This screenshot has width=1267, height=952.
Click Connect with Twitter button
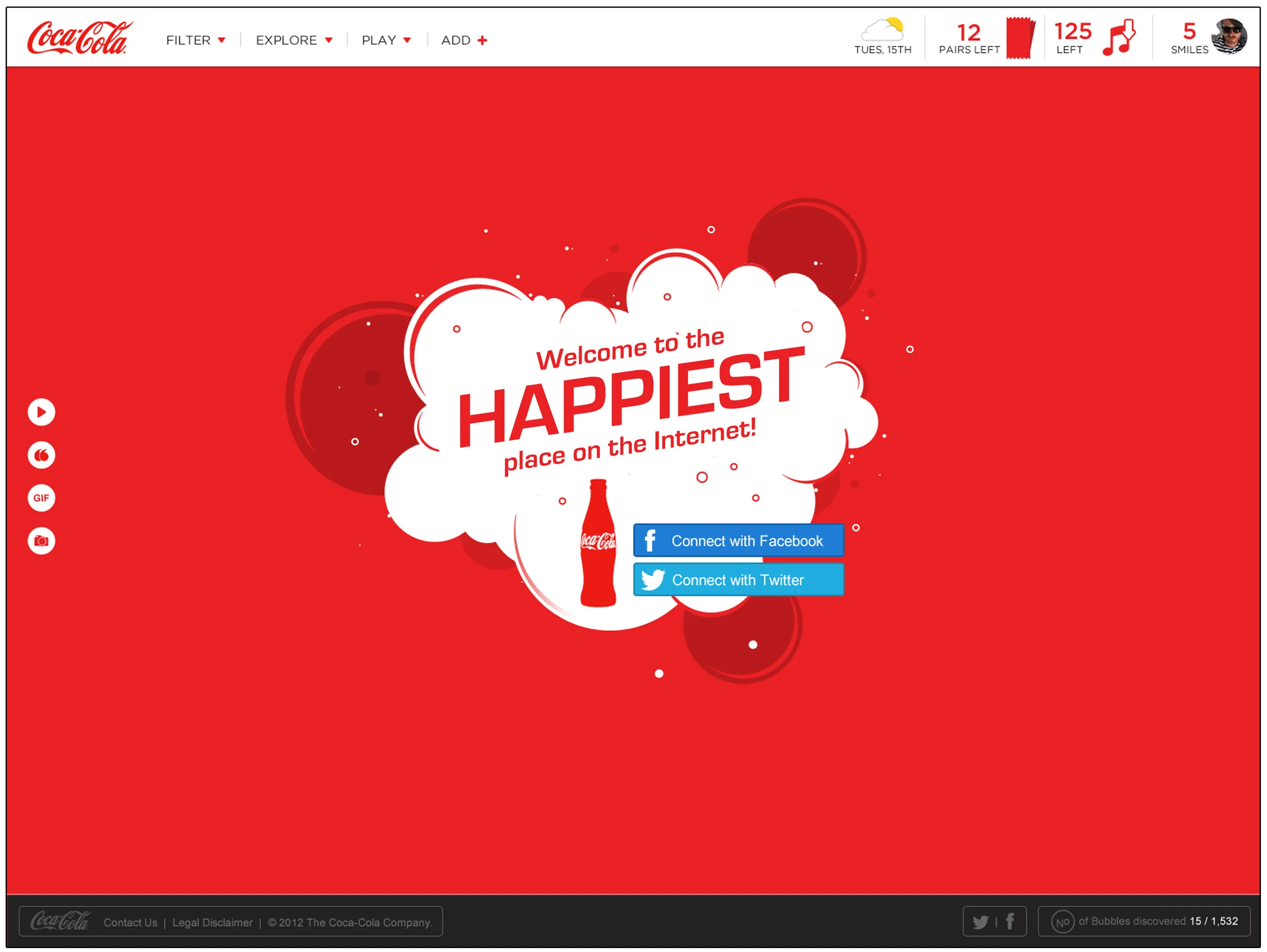pos(738,579)
